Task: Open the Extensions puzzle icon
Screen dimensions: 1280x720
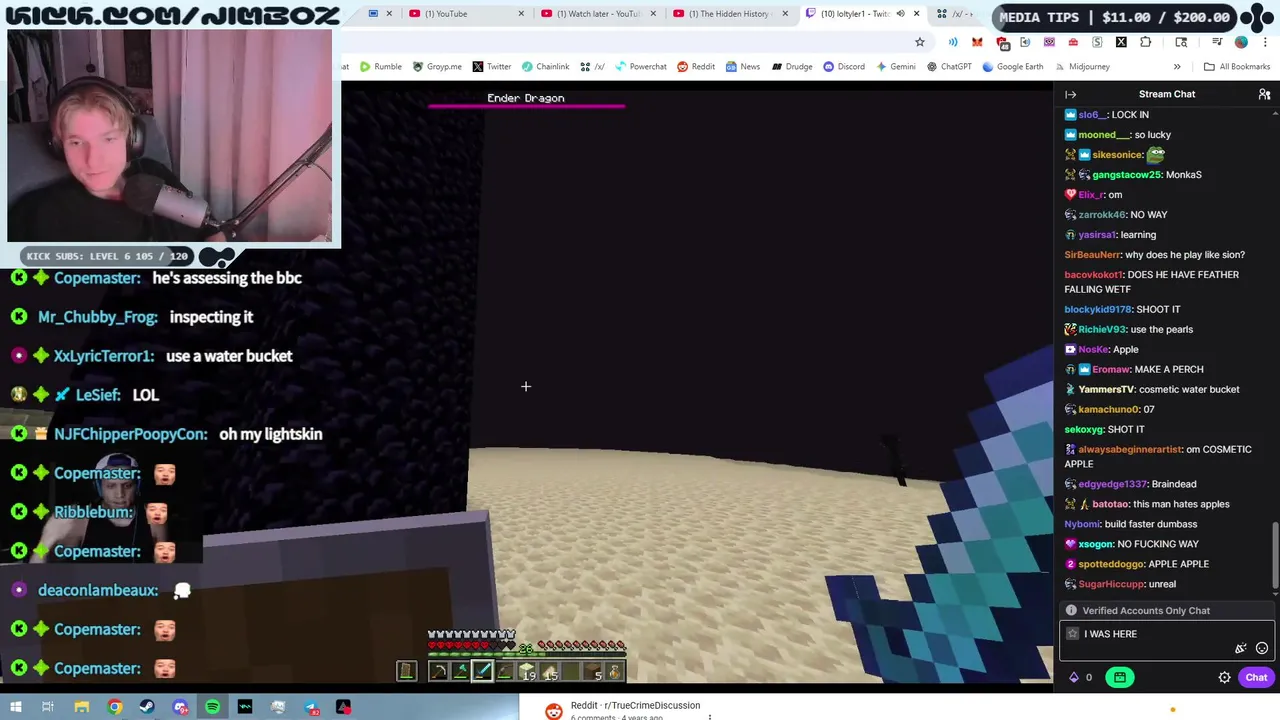Action: 1145,42
